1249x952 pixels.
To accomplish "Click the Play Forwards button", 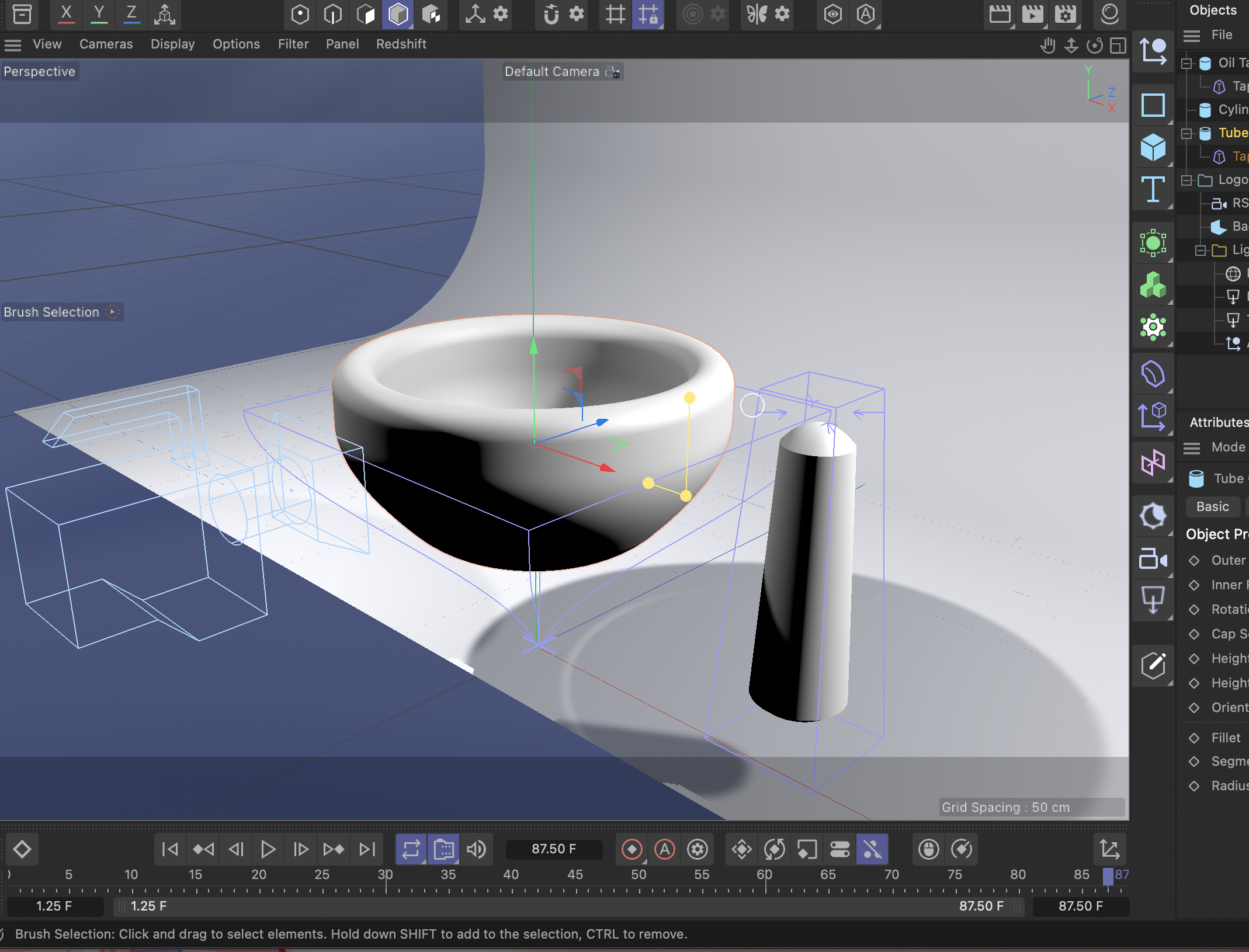I will [x=268, y=849].
